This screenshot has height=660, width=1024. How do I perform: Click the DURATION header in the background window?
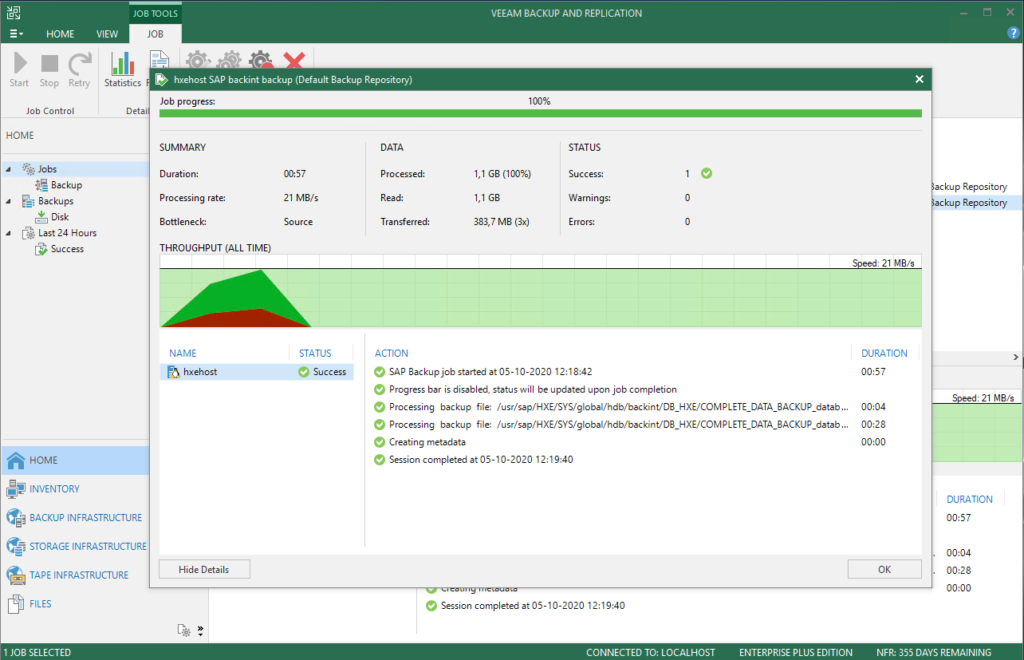[x=969, y=499]
